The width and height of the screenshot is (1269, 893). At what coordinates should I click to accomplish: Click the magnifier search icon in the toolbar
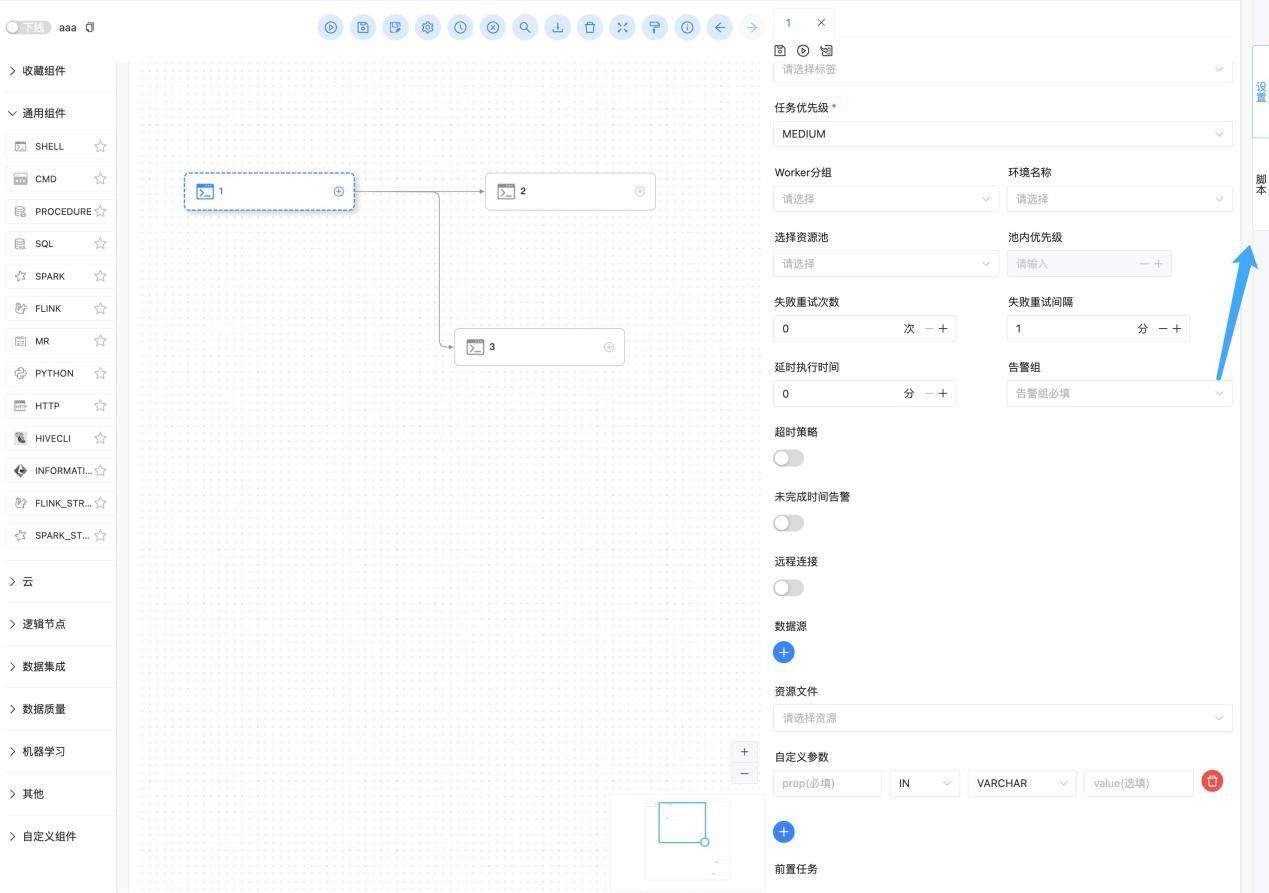coord(525,28)
